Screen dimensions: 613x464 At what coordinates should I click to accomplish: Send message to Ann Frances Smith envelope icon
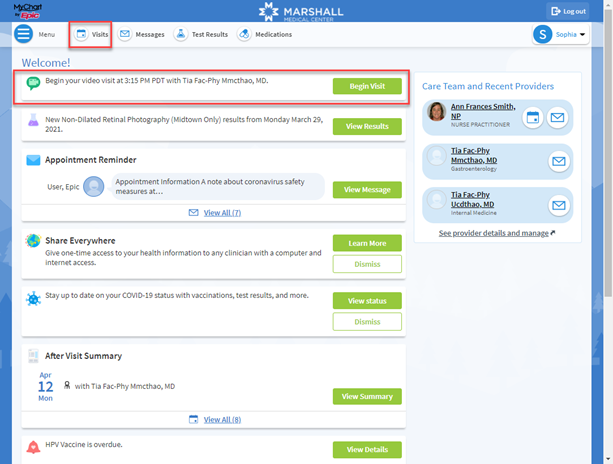point(557,117)
